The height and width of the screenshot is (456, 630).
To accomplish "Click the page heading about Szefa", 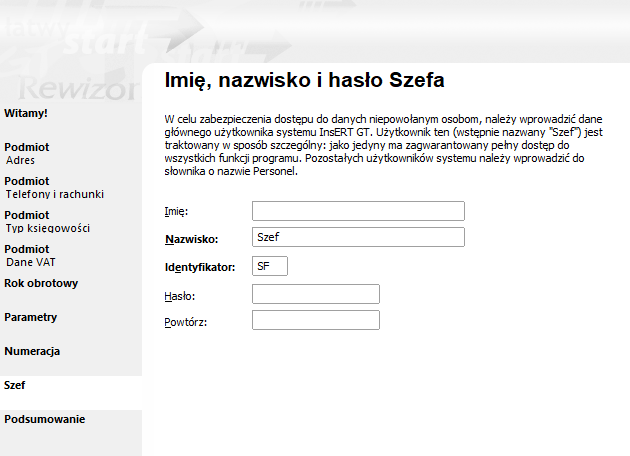I will (304, 80).
